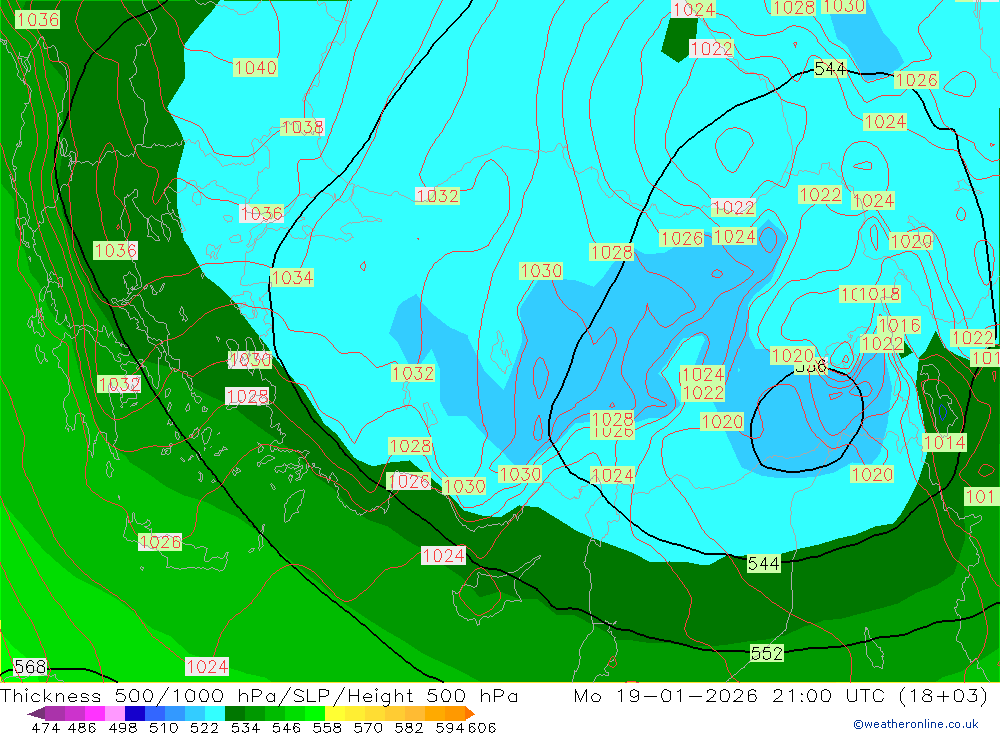
Task: Click the 1040 pressure label
Action: point(255,68)
